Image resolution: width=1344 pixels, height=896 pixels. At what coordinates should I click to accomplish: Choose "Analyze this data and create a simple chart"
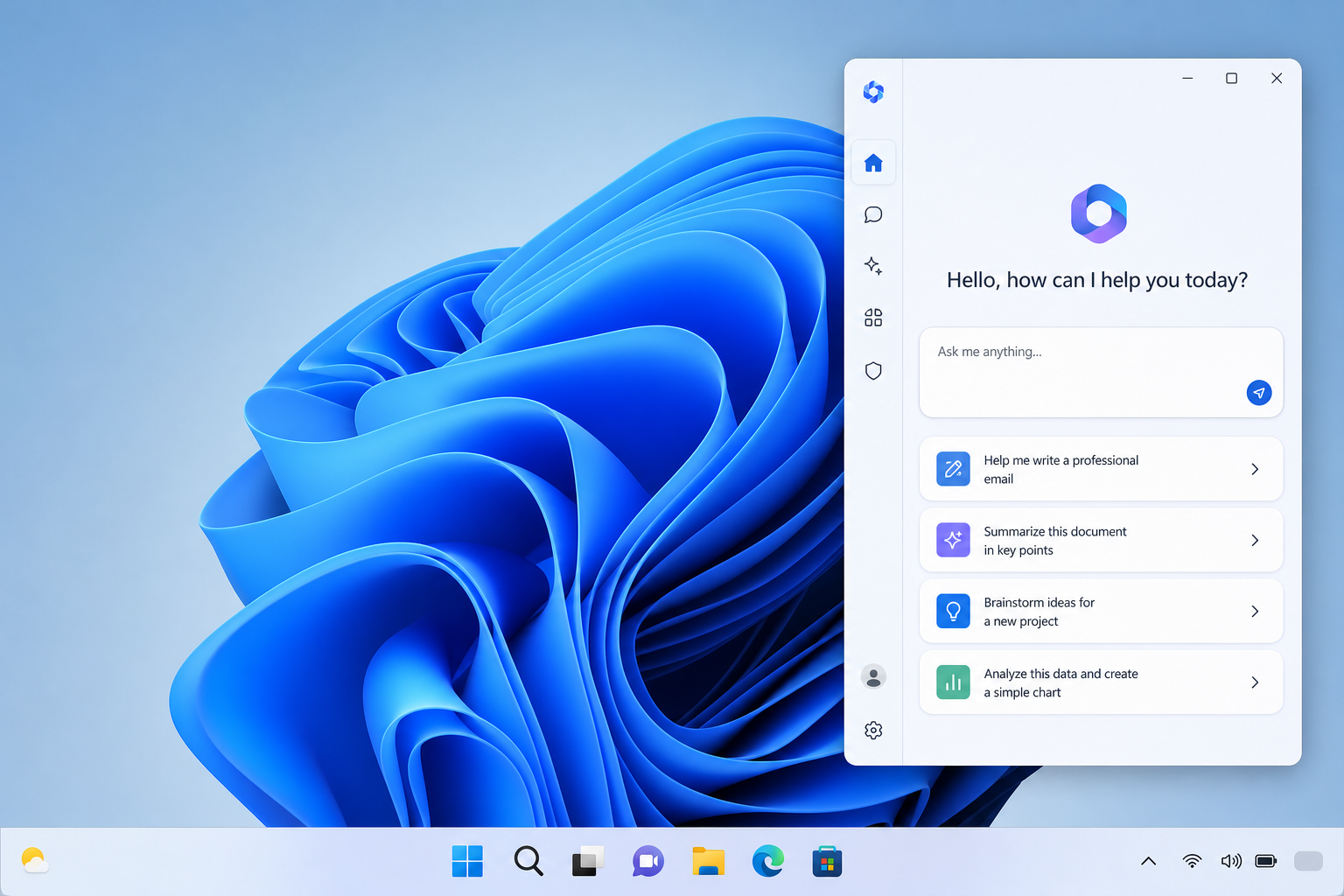pyautogui.click(x=1101, y=682)
